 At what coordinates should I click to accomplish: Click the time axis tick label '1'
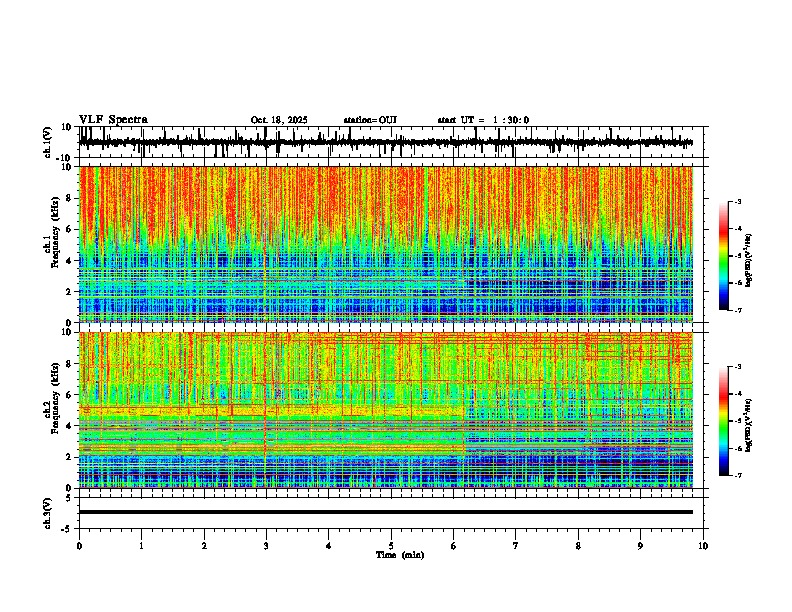click(x=141, y=546)
